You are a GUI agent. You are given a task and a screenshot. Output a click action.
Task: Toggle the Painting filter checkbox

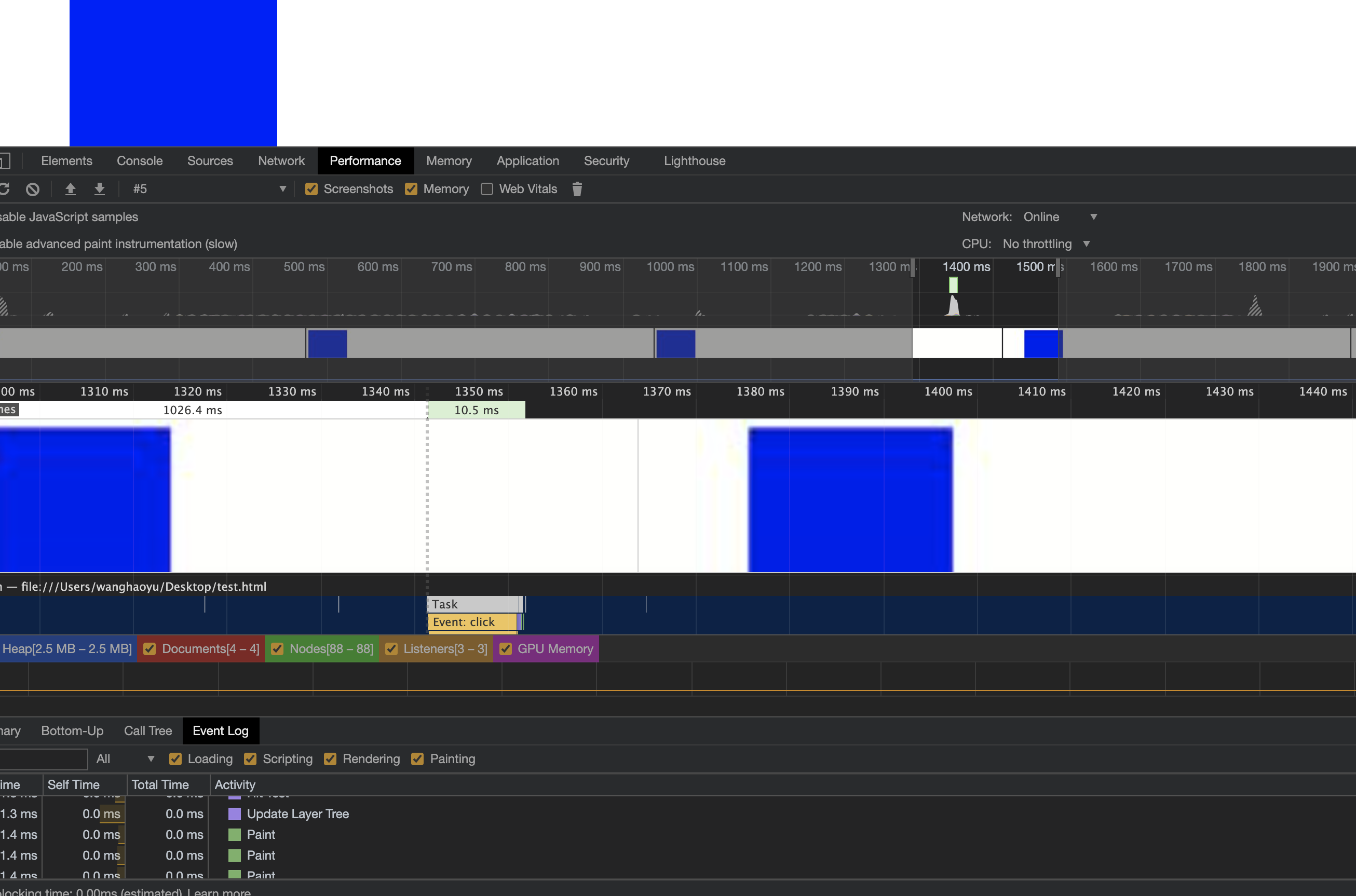pos(418,759)
